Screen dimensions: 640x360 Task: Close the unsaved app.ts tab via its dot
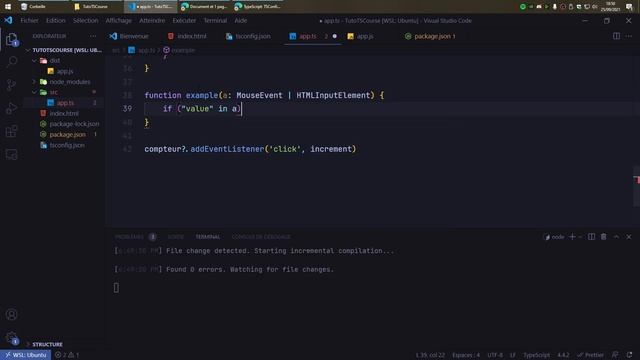tap(335, 36)
